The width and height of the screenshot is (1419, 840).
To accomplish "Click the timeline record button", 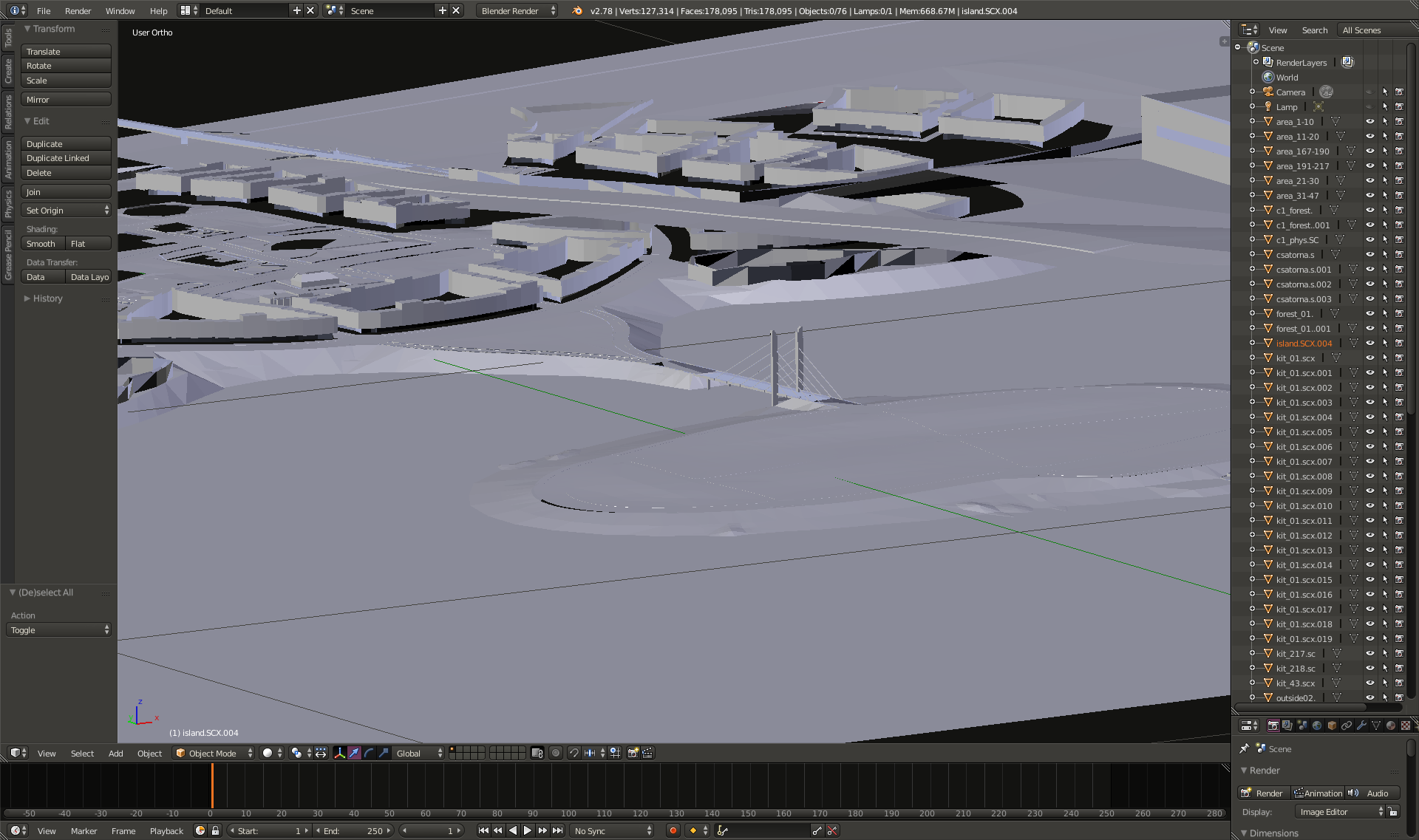I will tap(673, 830).
